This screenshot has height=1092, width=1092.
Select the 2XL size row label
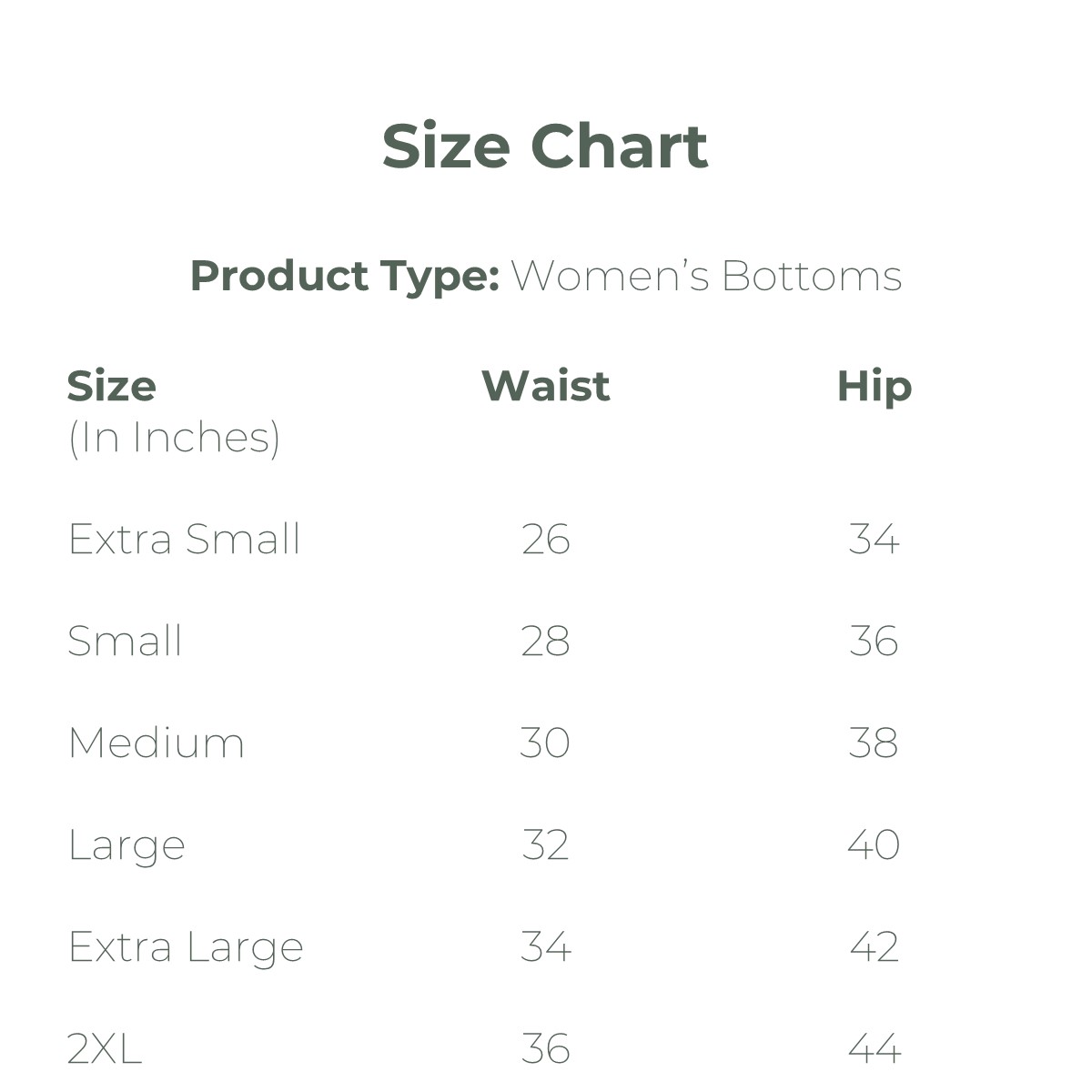coord(105,1049)
